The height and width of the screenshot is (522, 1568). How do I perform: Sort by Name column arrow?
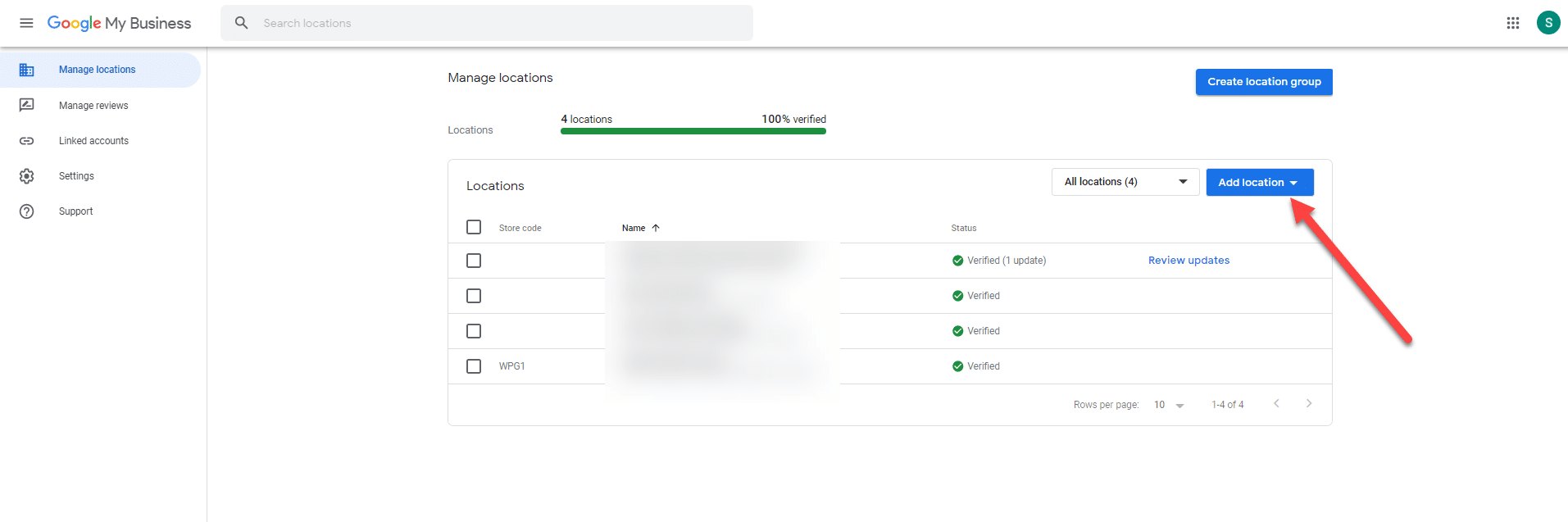tap(655, 228)
